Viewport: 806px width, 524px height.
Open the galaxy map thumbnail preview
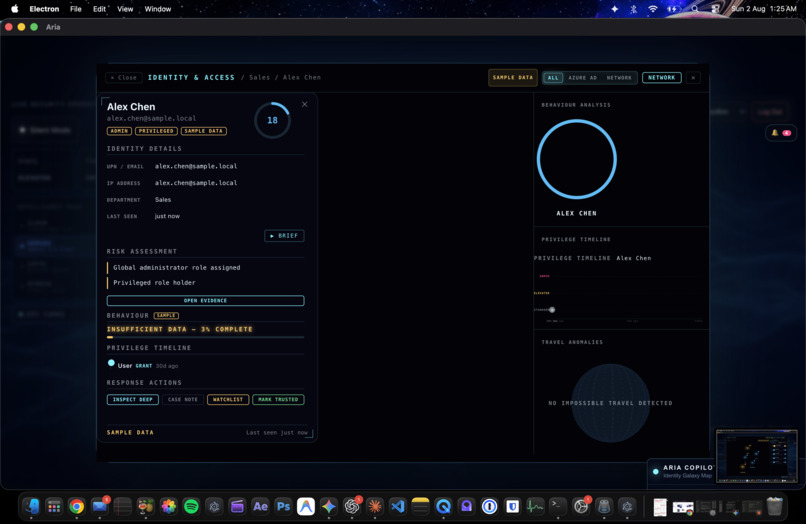(x=757, y=456)
